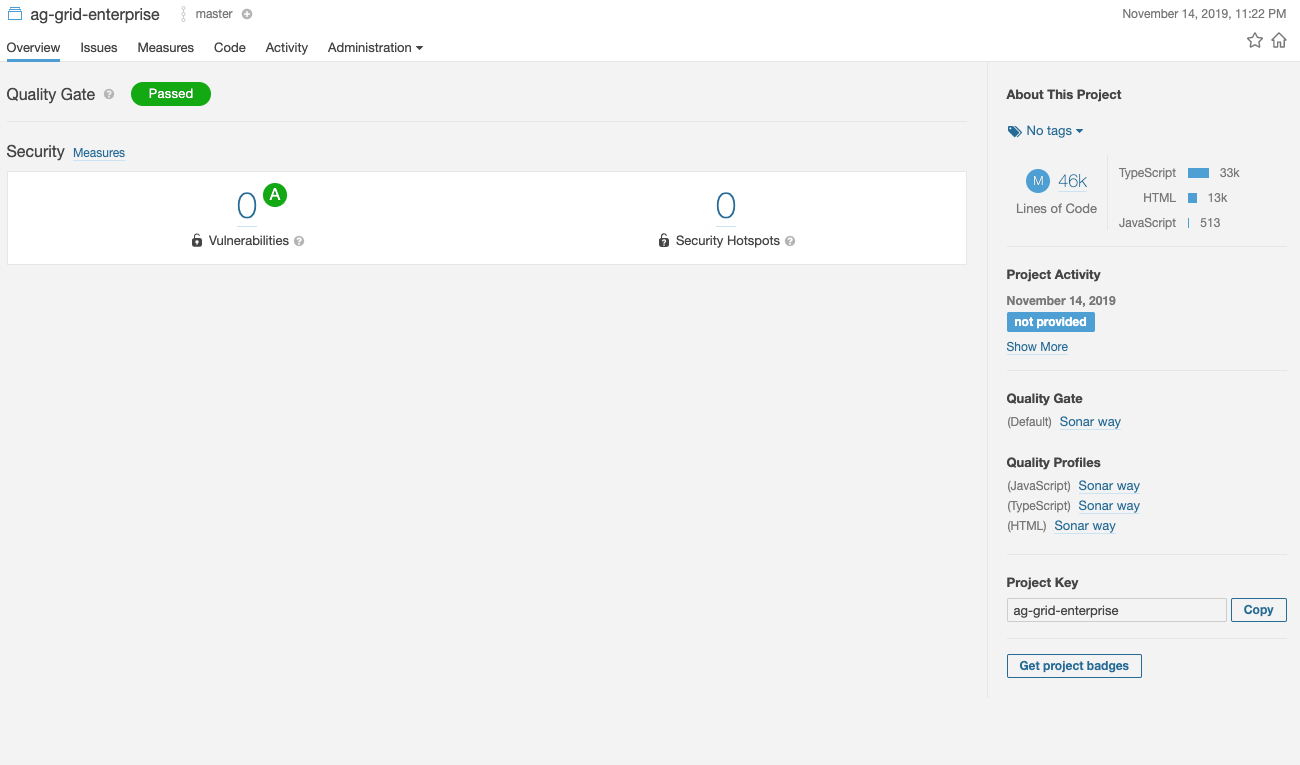1300x765 pixels.
Task: Click the ag-grid-enterprise project title
Action: click(95, 14)
